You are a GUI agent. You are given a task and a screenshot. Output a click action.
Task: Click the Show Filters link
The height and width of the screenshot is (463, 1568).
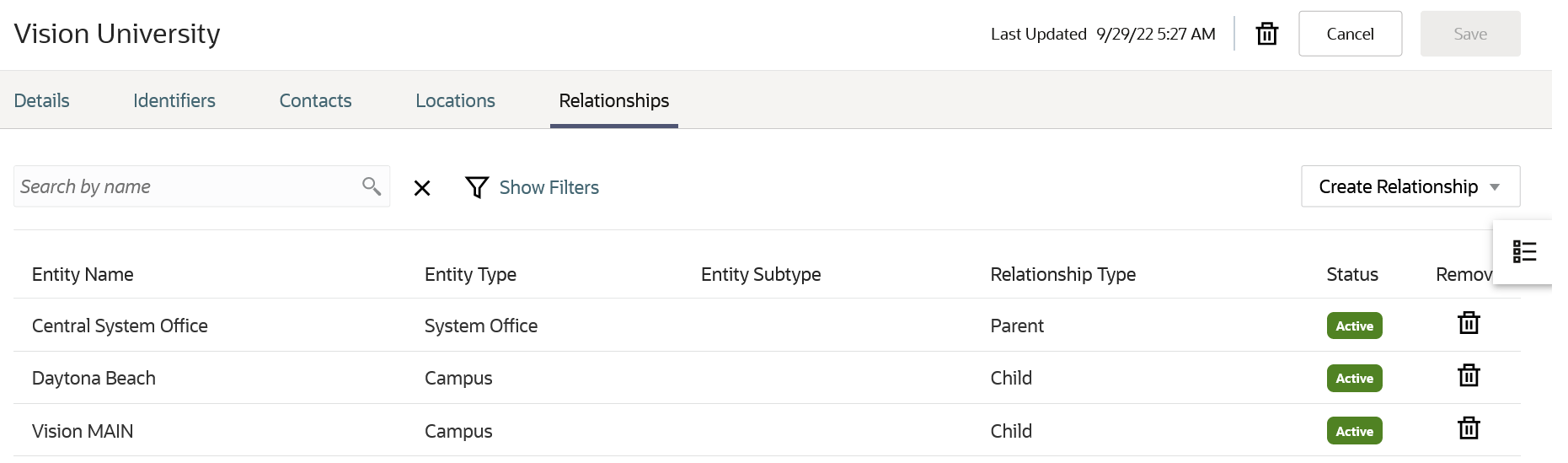549,187
